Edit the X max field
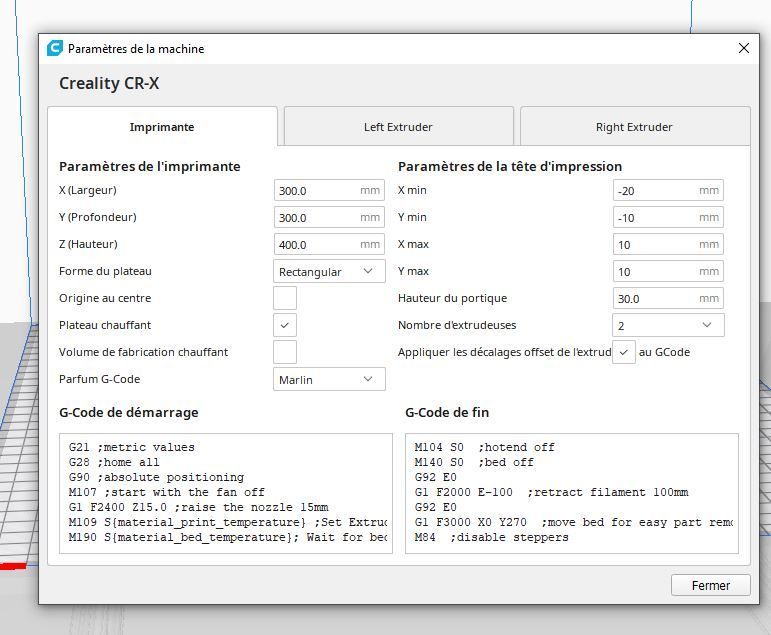The width and height of the screenshot is (771, 635). coord(668,244)
